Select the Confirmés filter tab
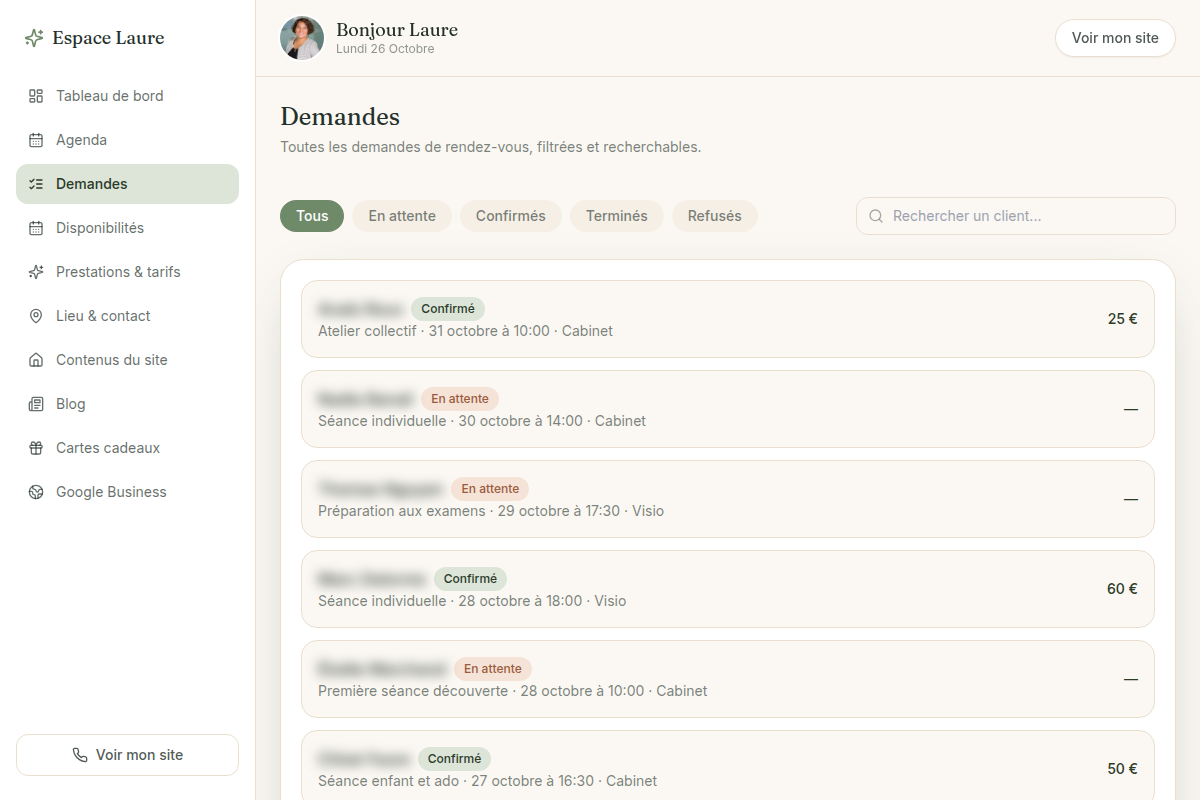Screen dimensions: 1200x800 [x=511, y=216]
